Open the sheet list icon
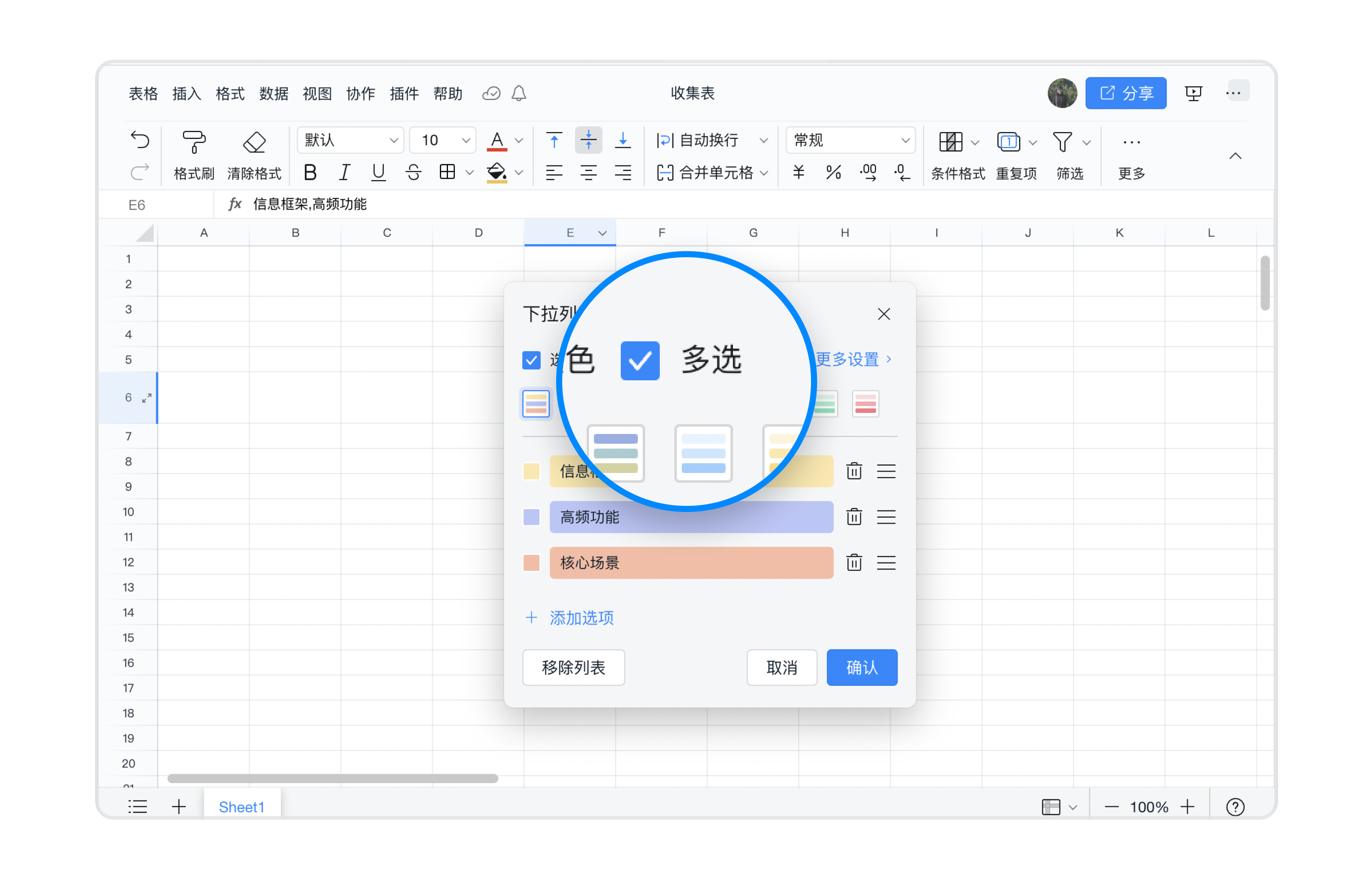Screen dimensions: 1372x885 [137, 807]
